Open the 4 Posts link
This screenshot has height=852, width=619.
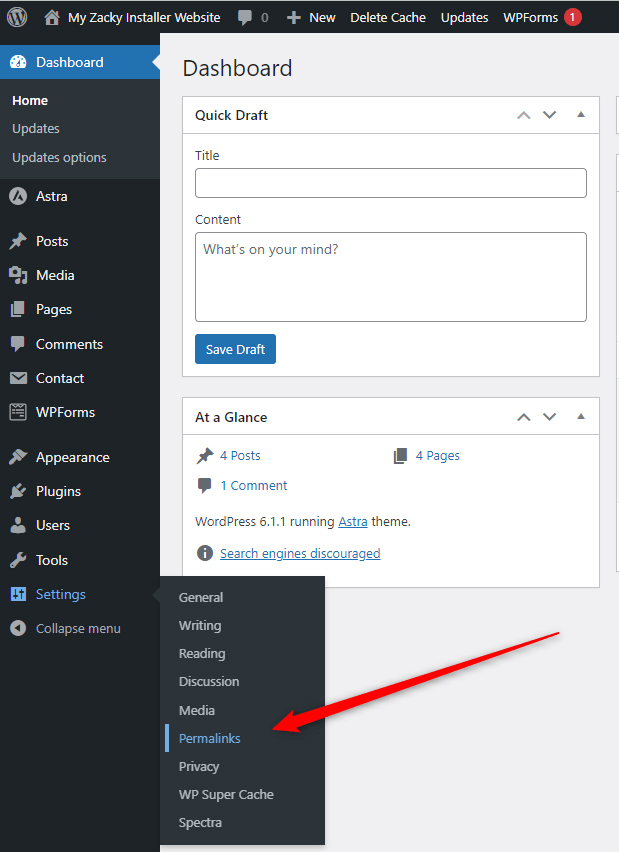coord(240,455)
